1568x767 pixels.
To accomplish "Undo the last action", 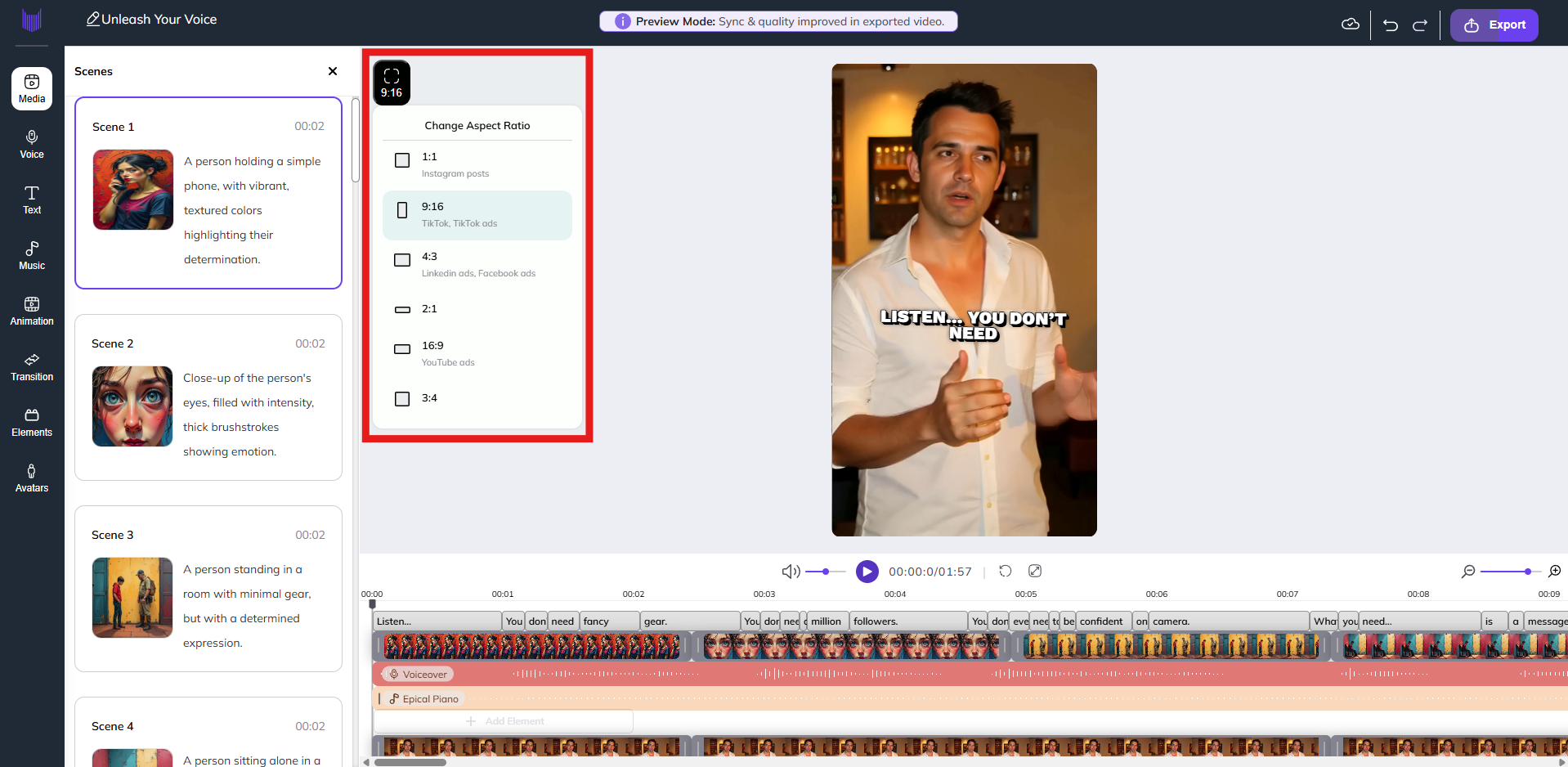I will (1391, 25).
